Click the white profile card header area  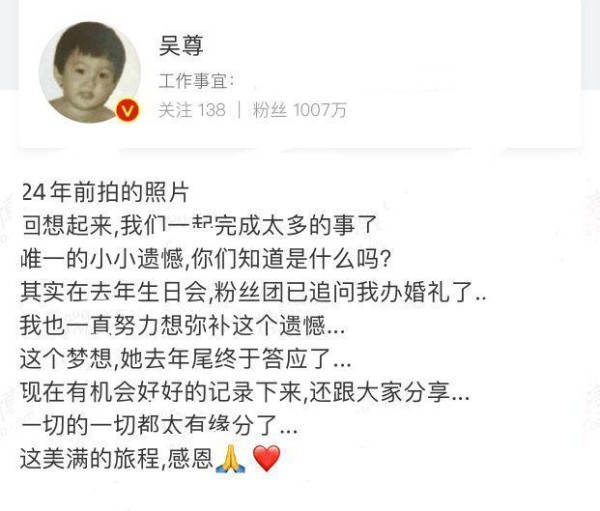coord(300,73)
